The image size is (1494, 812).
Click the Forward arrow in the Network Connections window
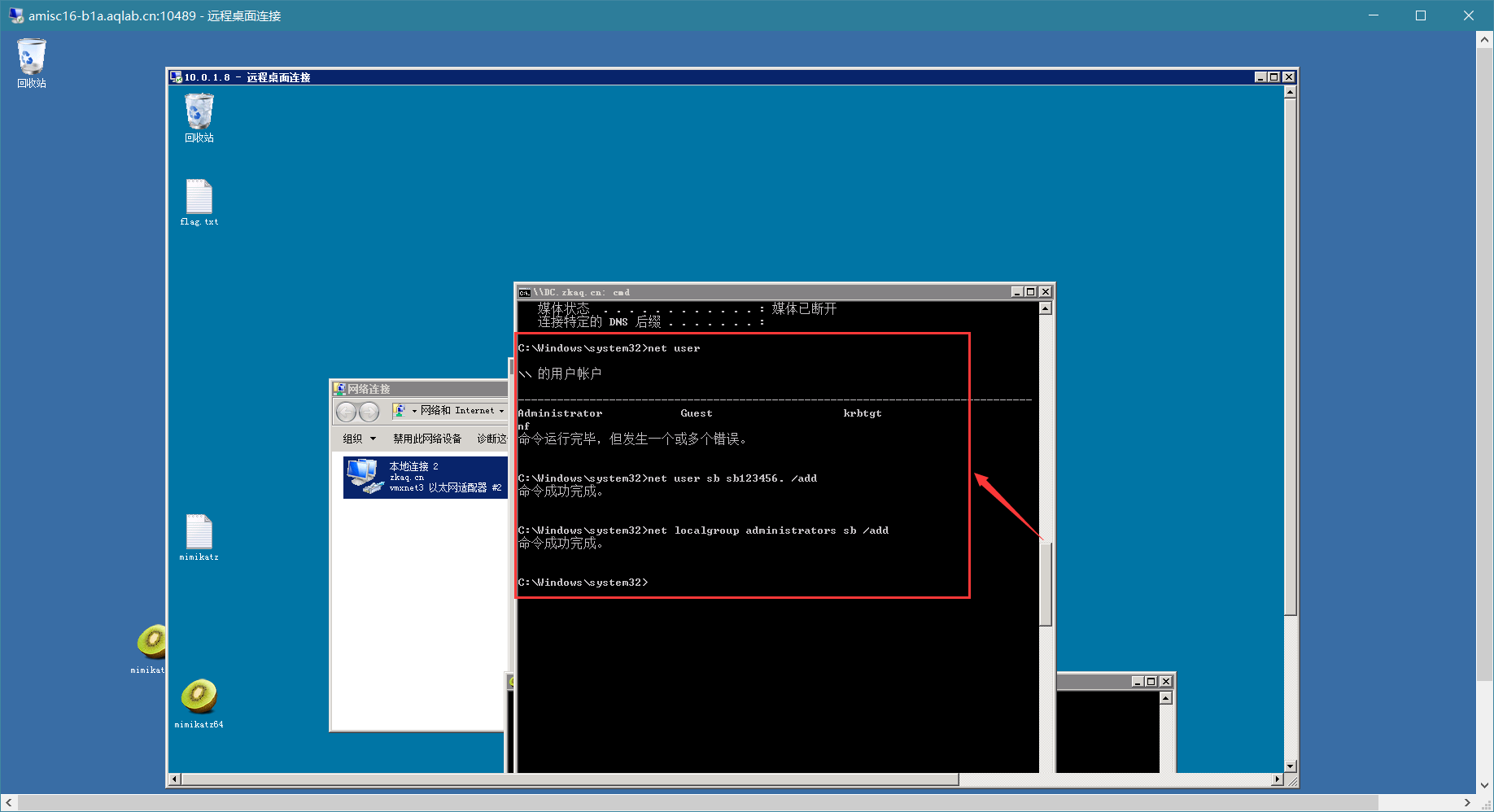[369, 412]
